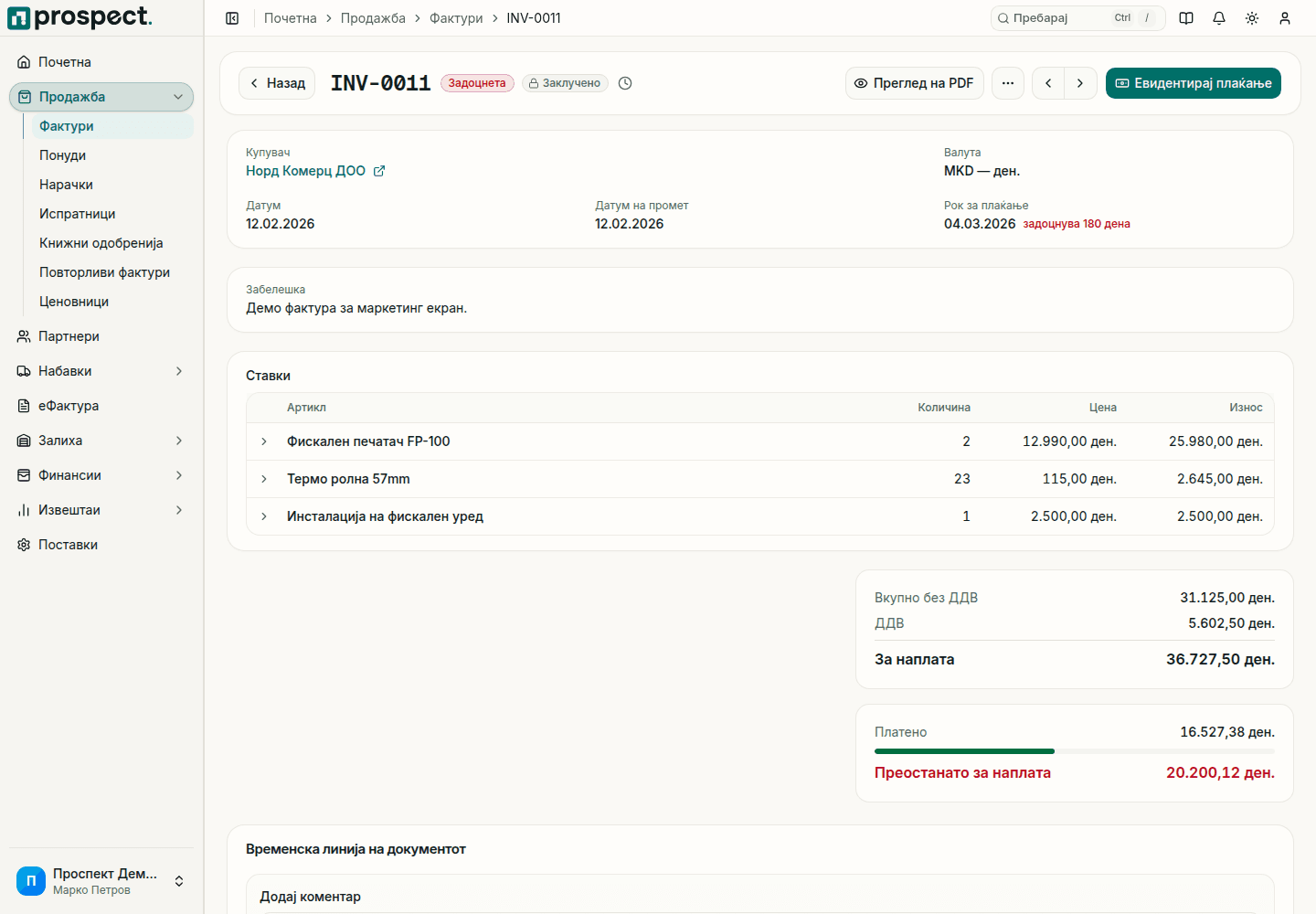Open Понуди in the sidebar
This screenshot has height=914, width=1316.
click(x=112, y=155)
